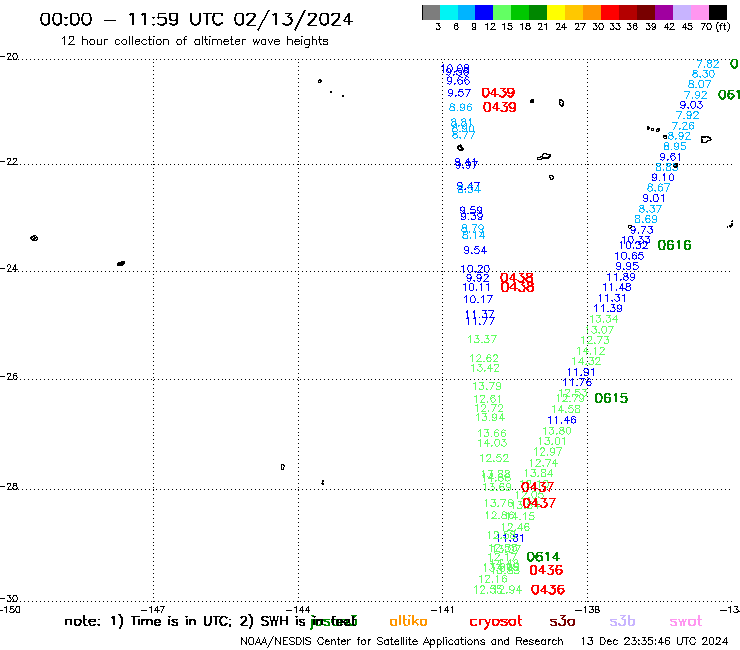740x650 pixels.
Task: Click the wave height value '12.62'
Action: (x=484, y=359)
